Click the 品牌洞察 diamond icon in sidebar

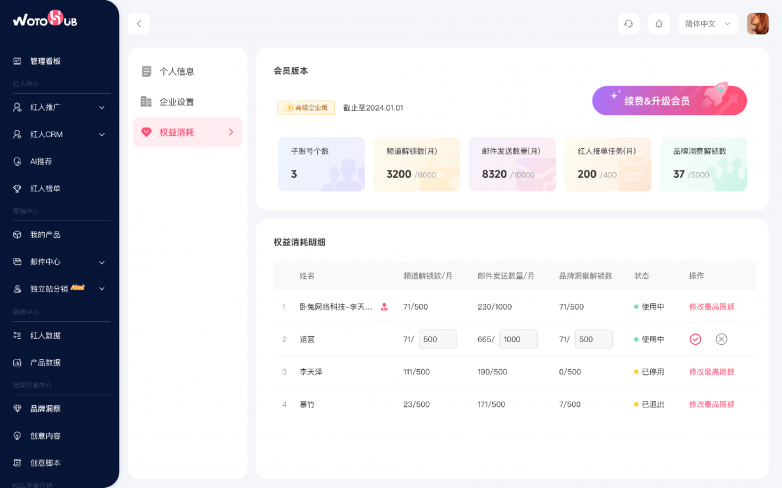17,408
